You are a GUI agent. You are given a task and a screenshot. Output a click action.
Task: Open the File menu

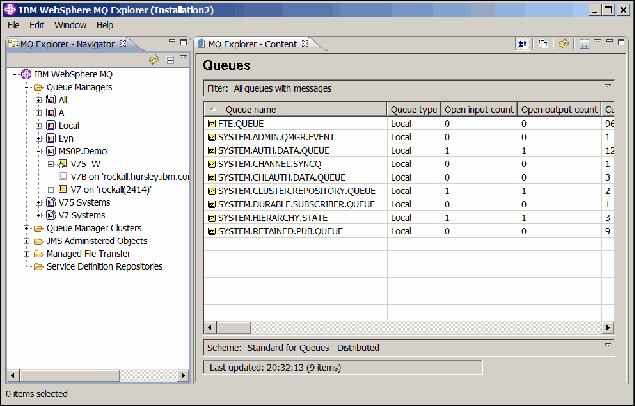tap(13, 25)
